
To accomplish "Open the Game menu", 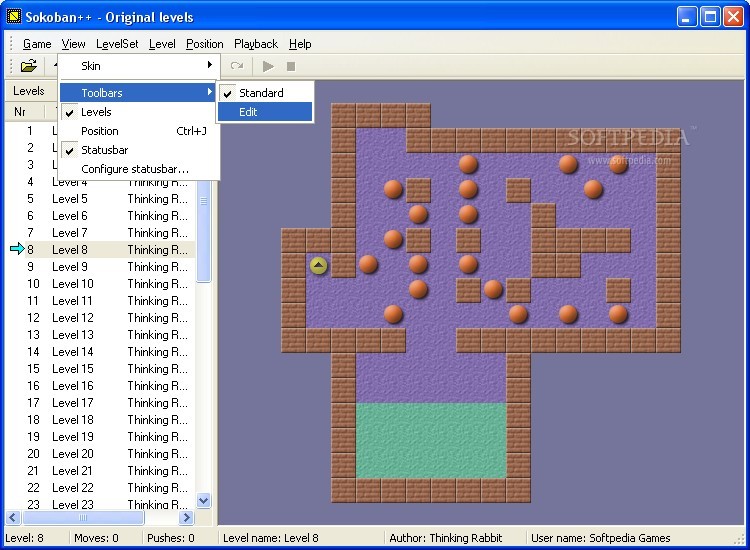I will [37, 44].
